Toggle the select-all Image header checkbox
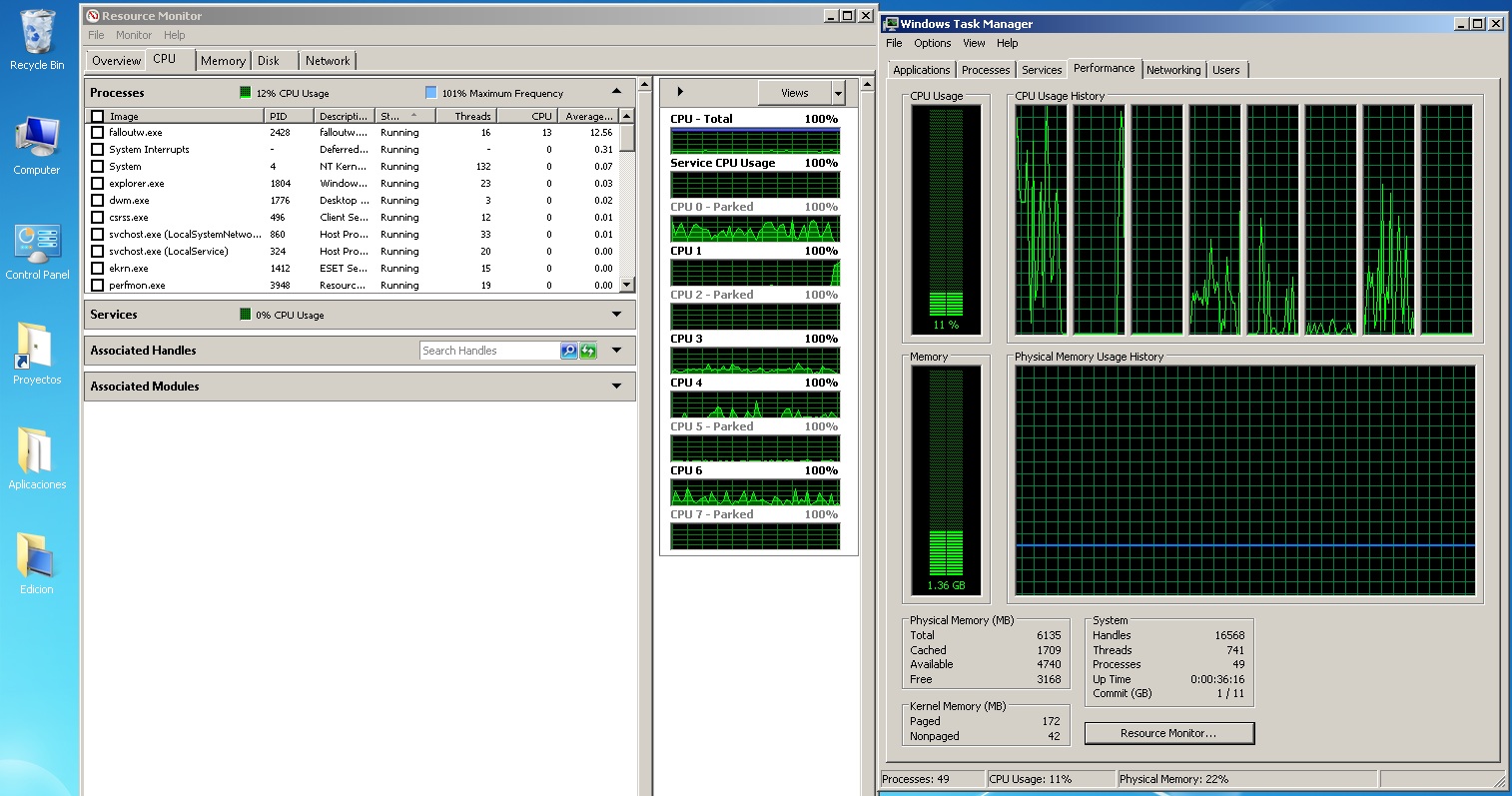 click(x=98, y=116)
